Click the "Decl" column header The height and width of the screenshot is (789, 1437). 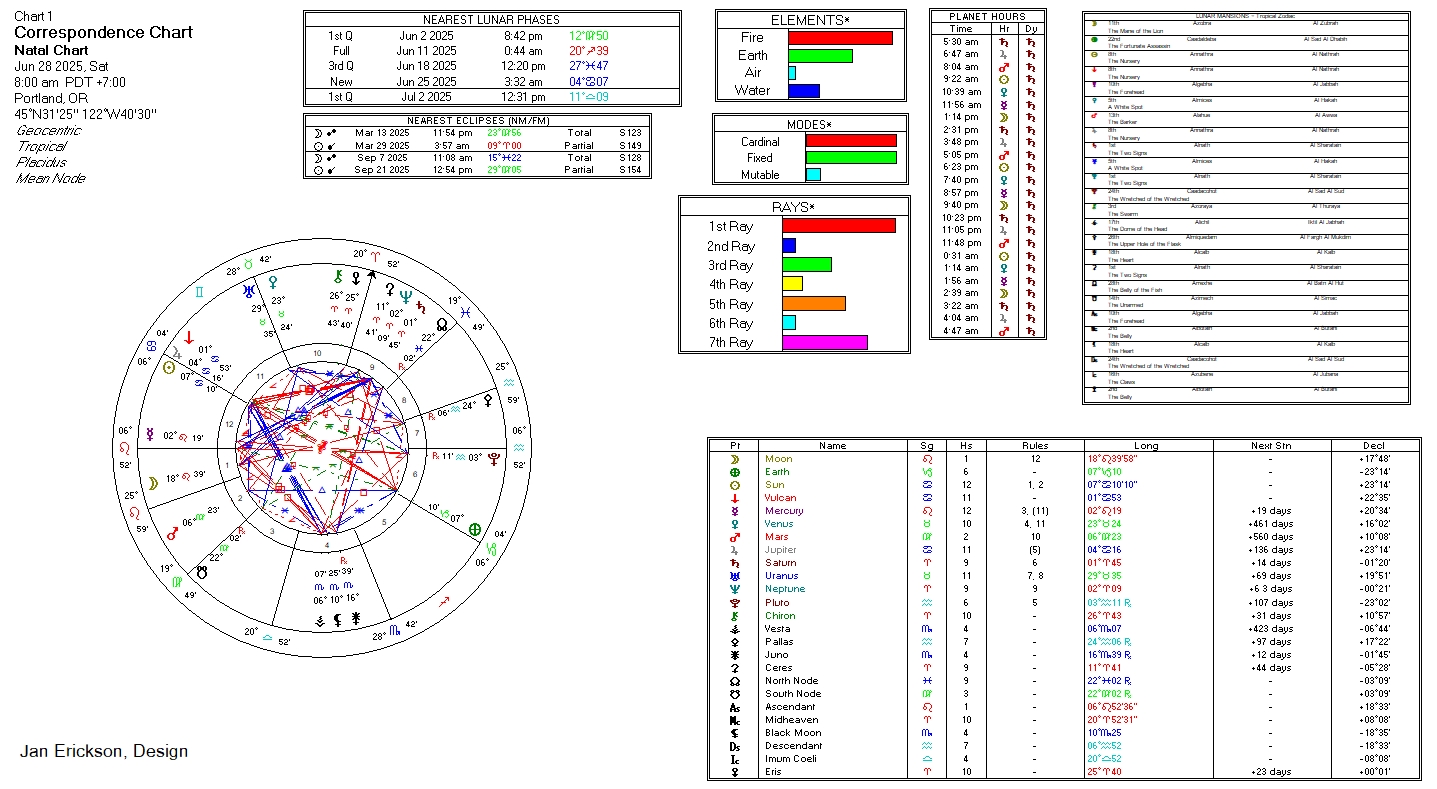coord(1374,446)
